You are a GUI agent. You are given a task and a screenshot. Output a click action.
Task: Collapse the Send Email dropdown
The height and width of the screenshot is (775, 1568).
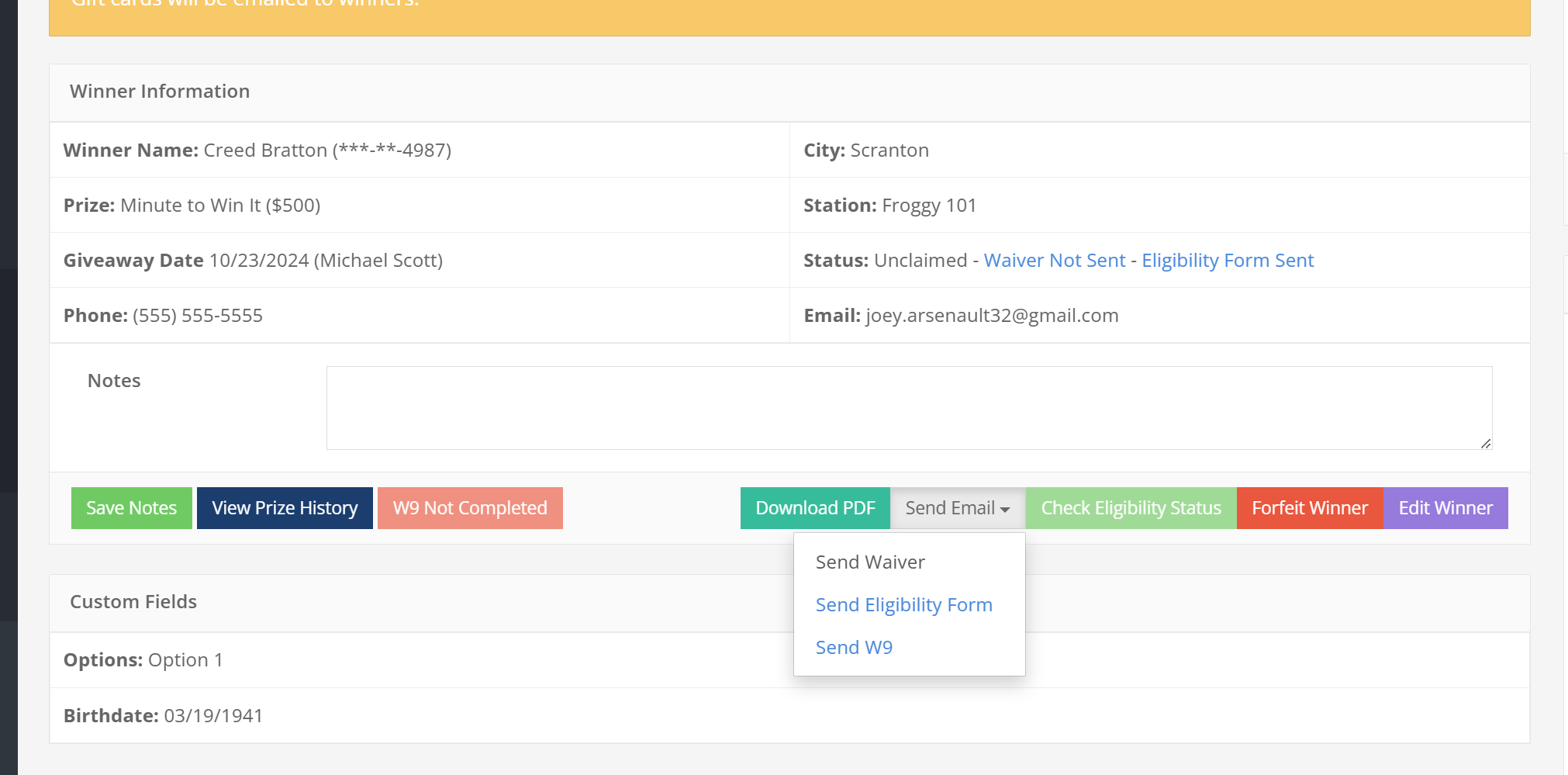957,508
